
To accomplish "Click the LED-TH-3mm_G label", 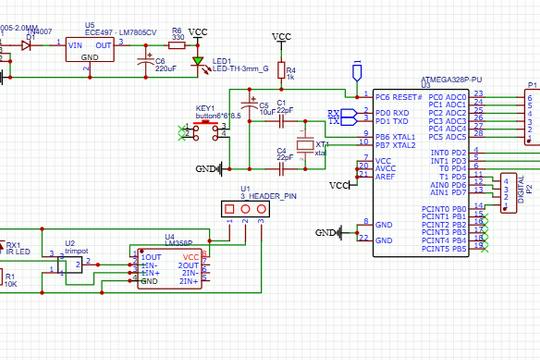I will [x=240, y=69].
